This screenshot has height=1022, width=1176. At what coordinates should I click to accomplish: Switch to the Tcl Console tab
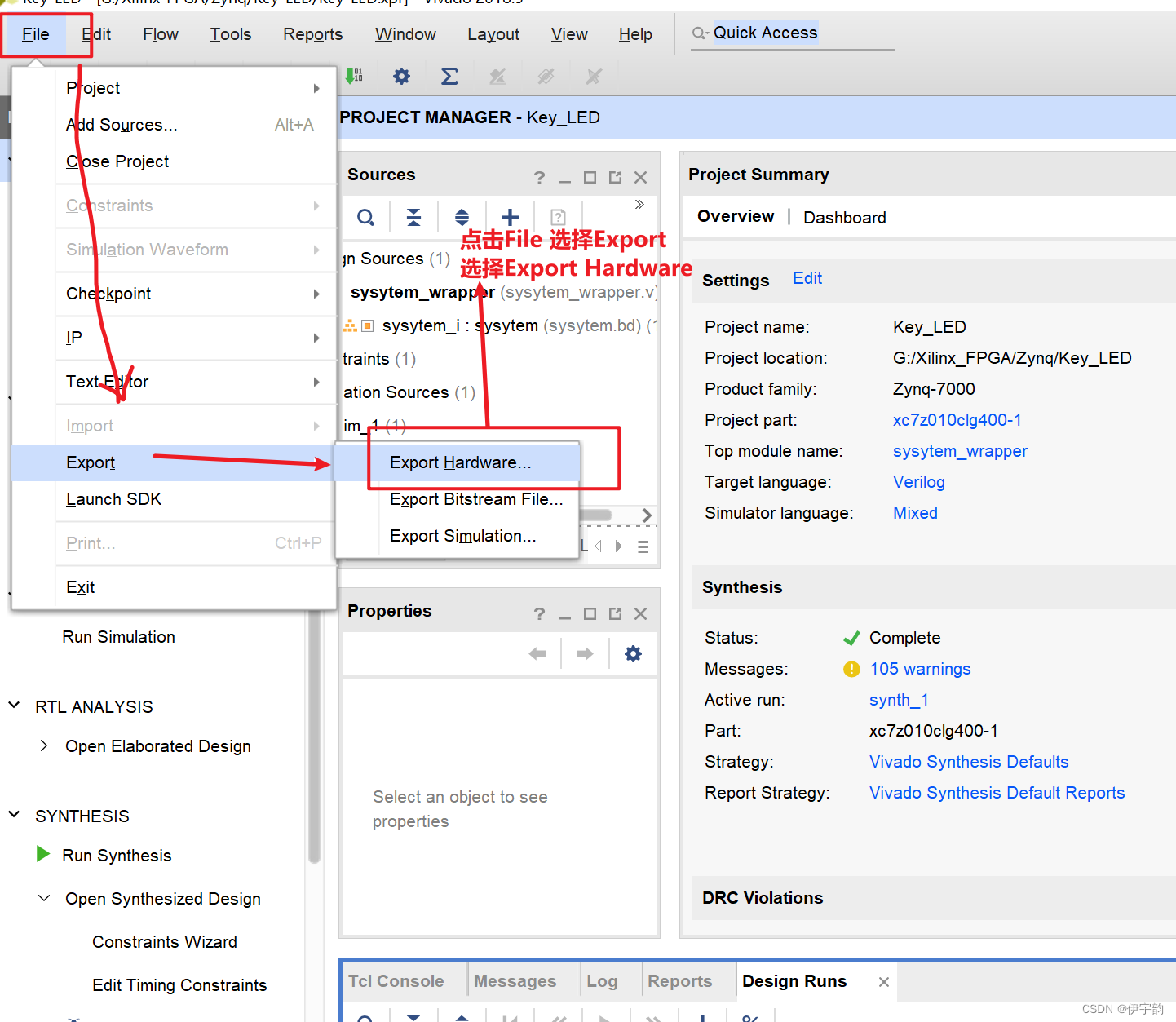396,981
